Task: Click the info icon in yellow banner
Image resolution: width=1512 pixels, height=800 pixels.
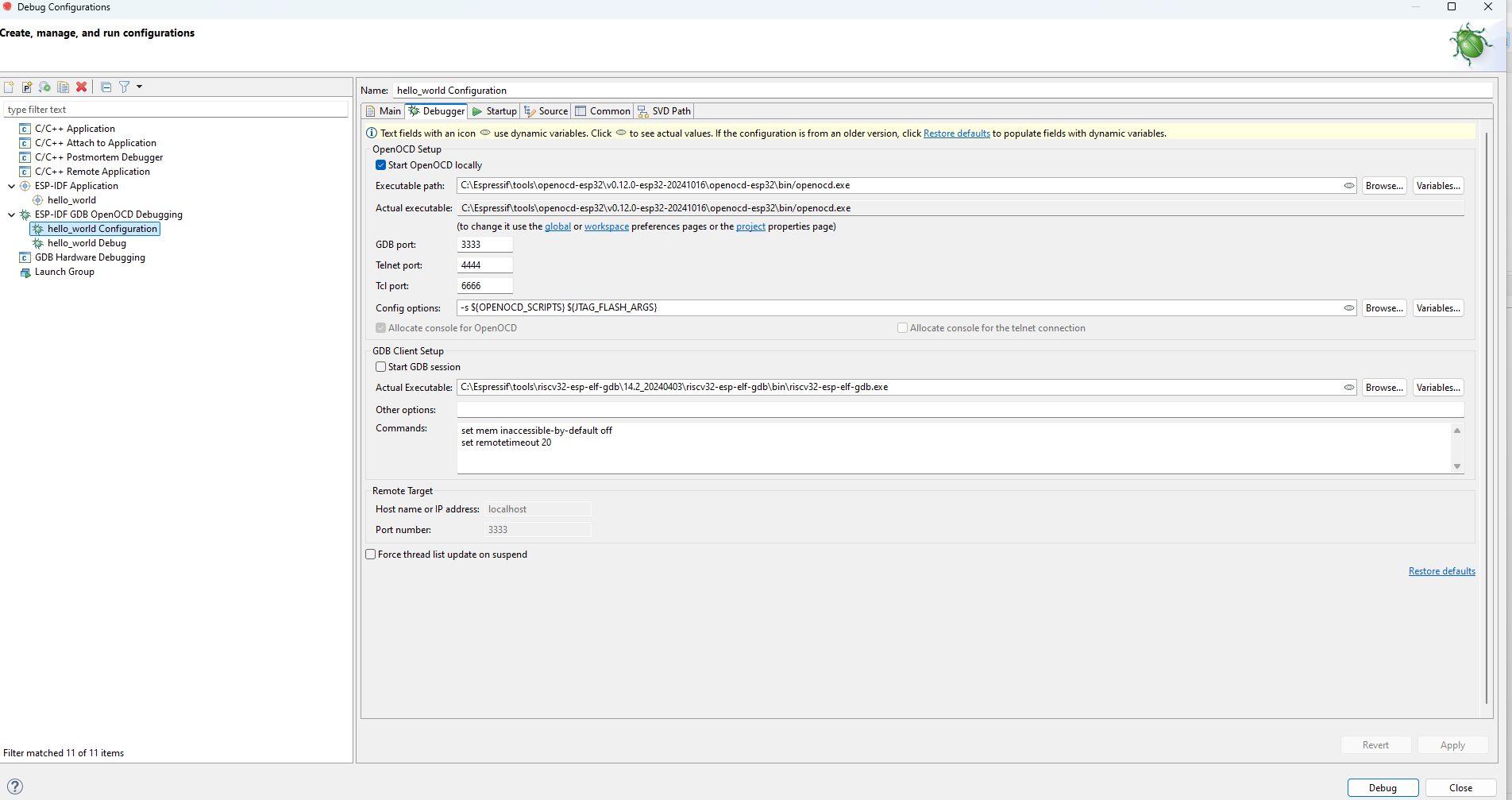Action: pyautogui.click(x=371, y=133)
